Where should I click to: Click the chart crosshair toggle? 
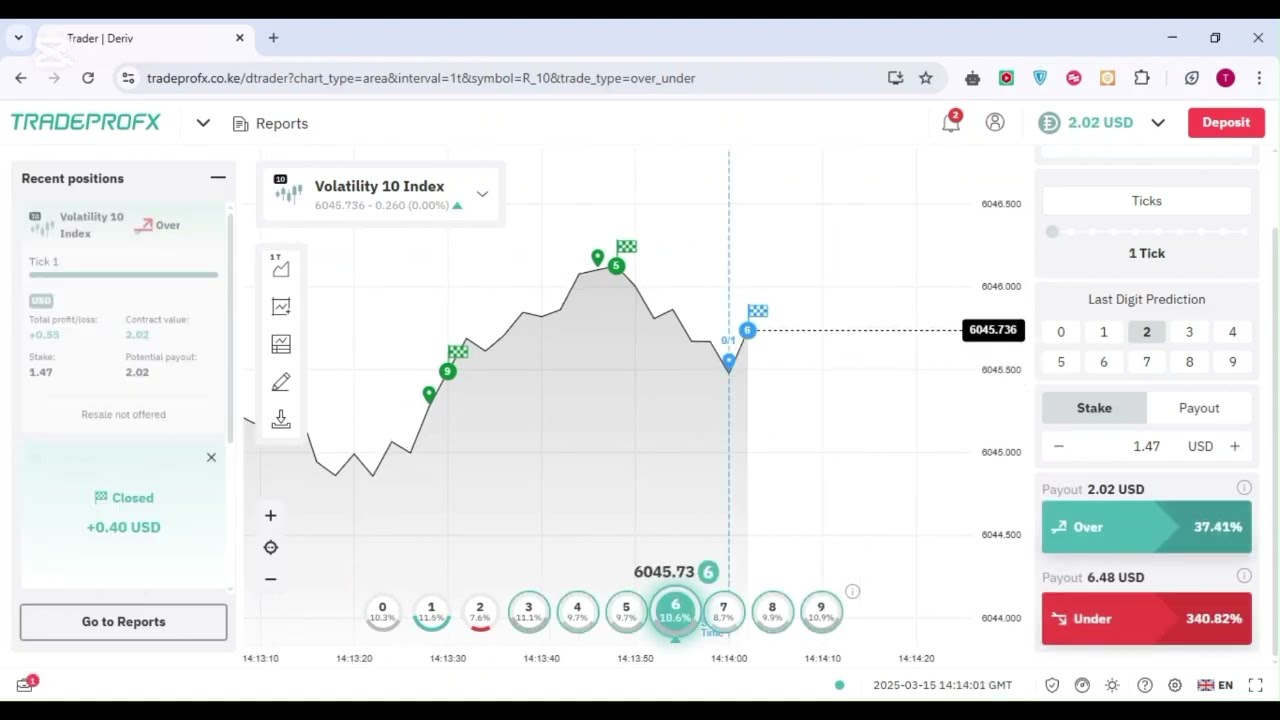click(270, 547)
